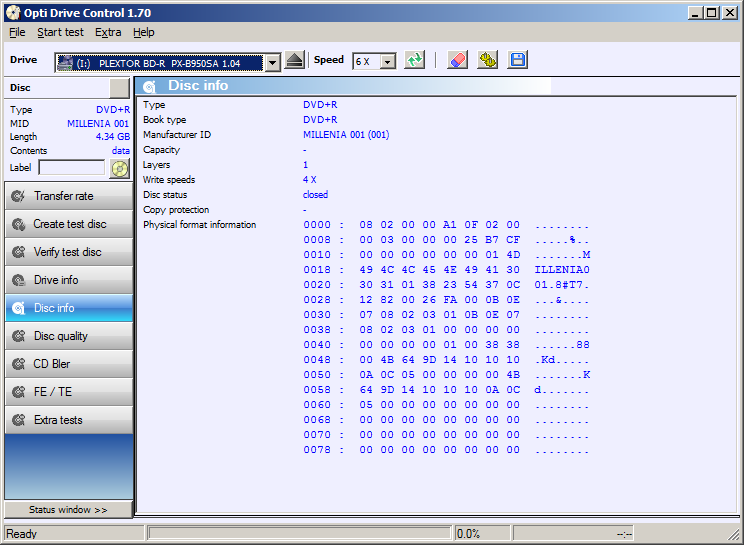The height and width of the screenshot is (545, 744).
Task: Click the green refresh arrows icon
Action: (x=415, y=60)
